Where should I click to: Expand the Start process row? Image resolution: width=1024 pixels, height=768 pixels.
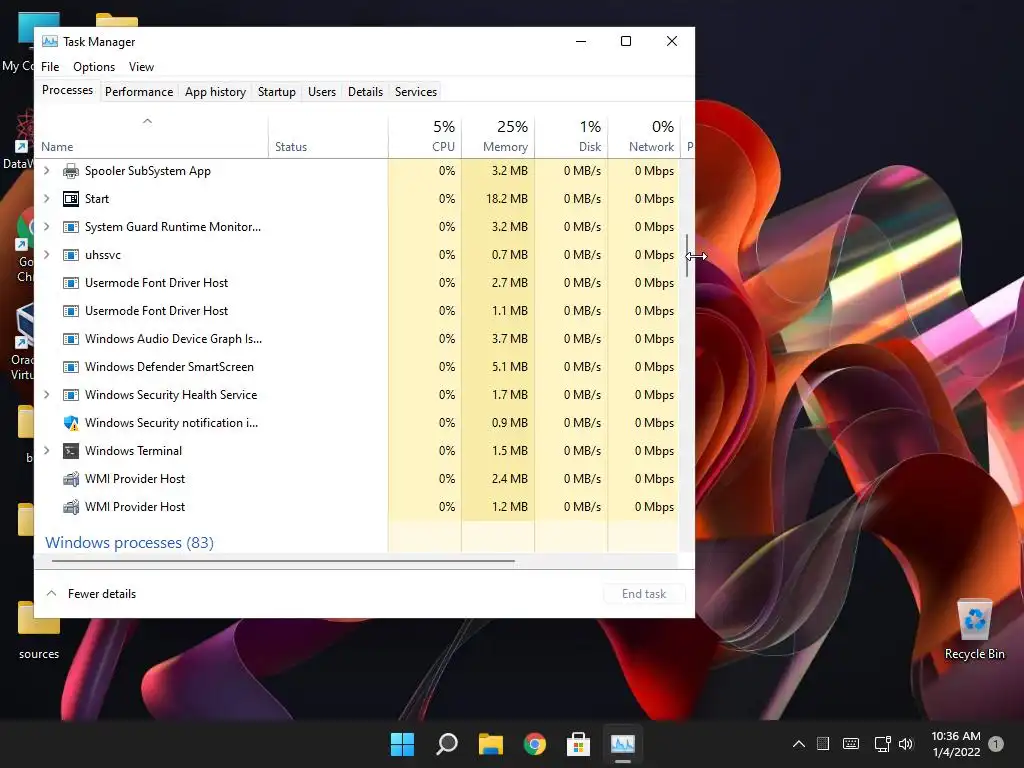46,199
